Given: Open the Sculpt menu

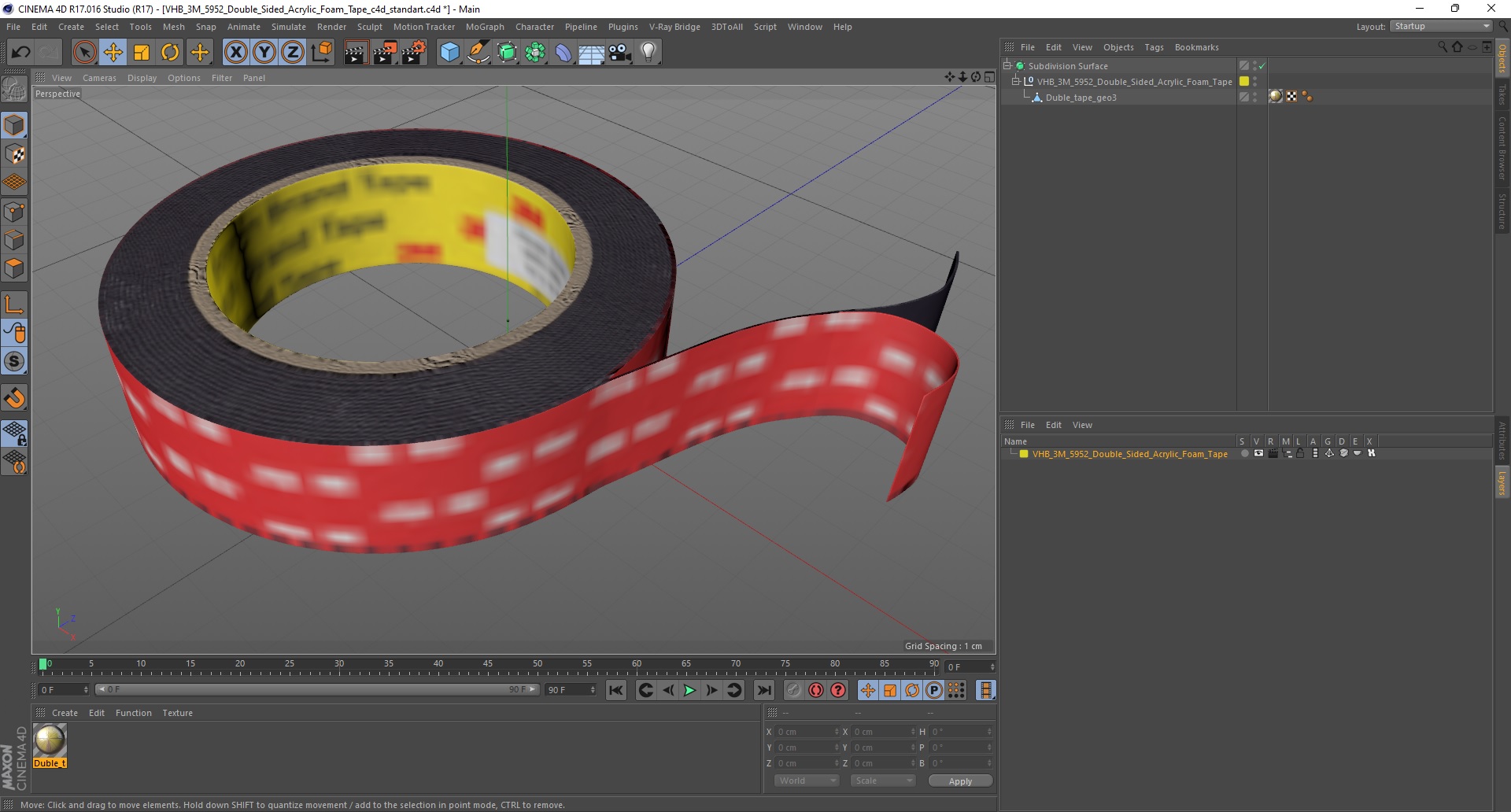Looking at the screenshot, I should click(370, 27).
